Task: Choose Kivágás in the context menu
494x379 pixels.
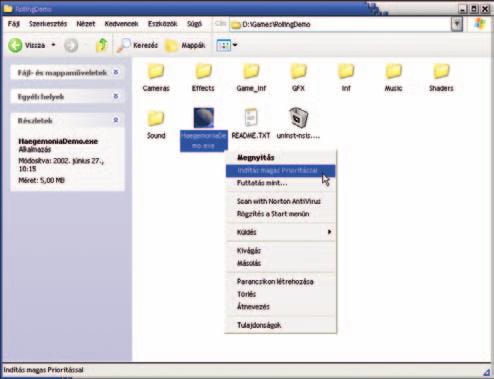Action: 280,250
